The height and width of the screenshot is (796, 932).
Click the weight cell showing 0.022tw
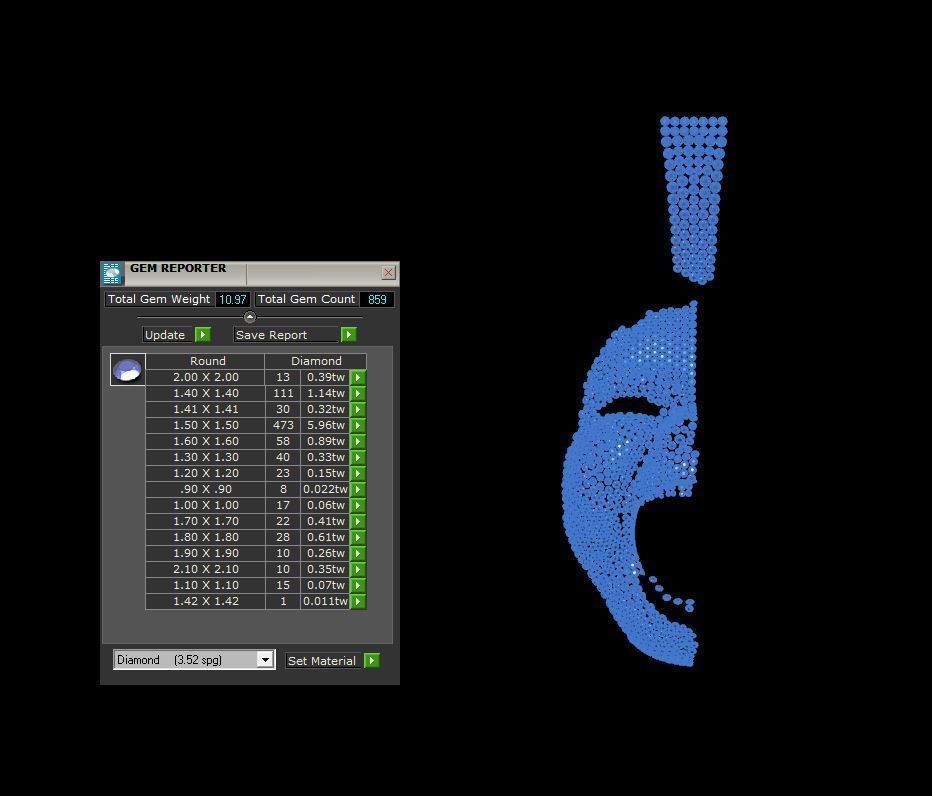(x=325, y=489)
